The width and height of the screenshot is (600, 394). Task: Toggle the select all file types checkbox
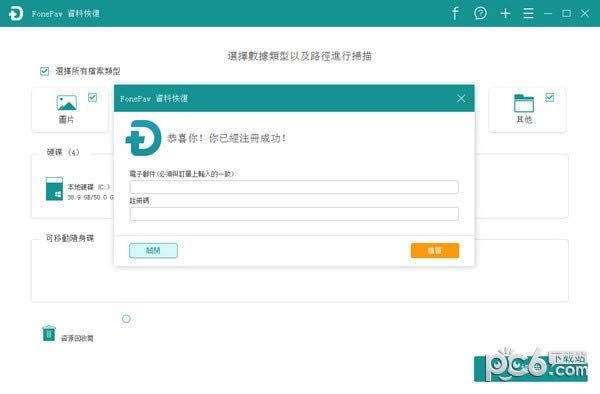[44, 71]
